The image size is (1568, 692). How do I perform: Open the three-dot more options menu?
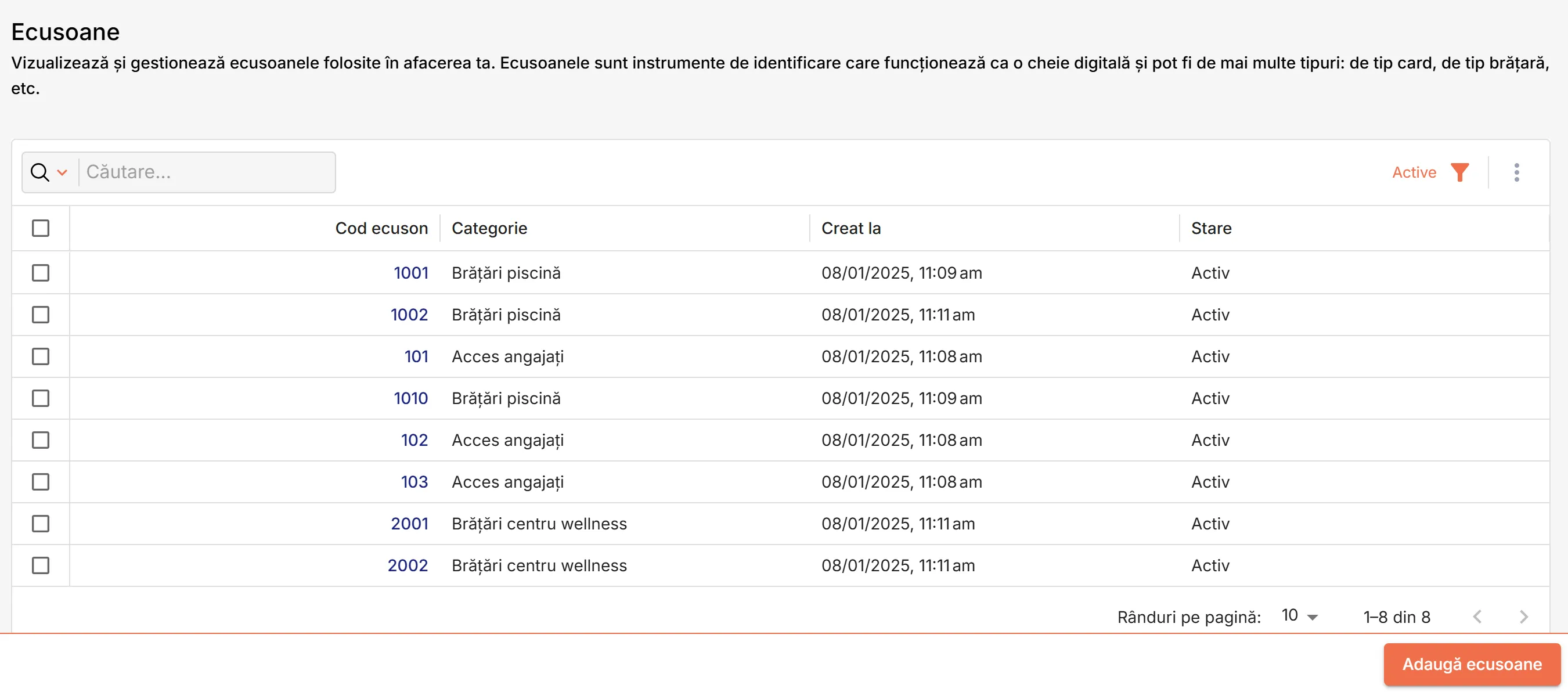(x=1516, y=172)
